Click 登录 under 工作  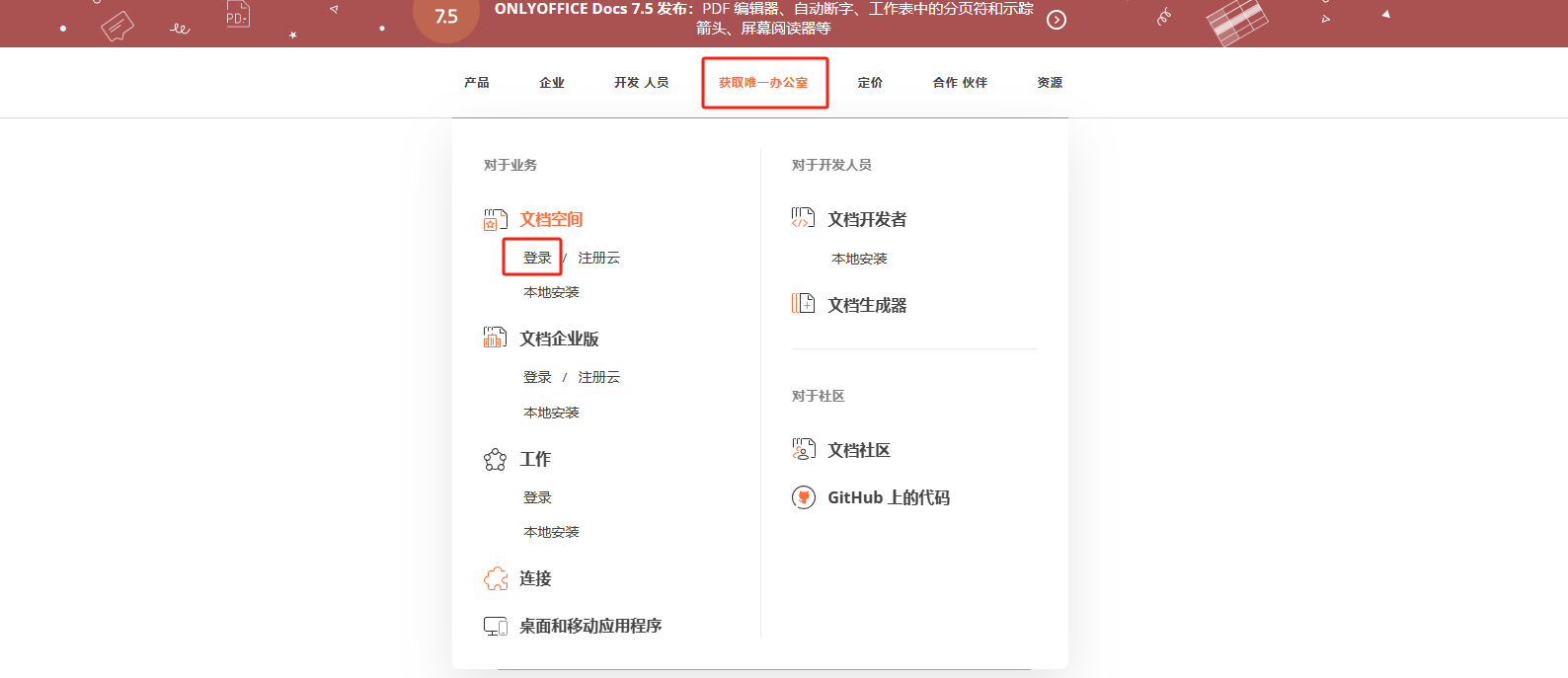coord(537,497)
